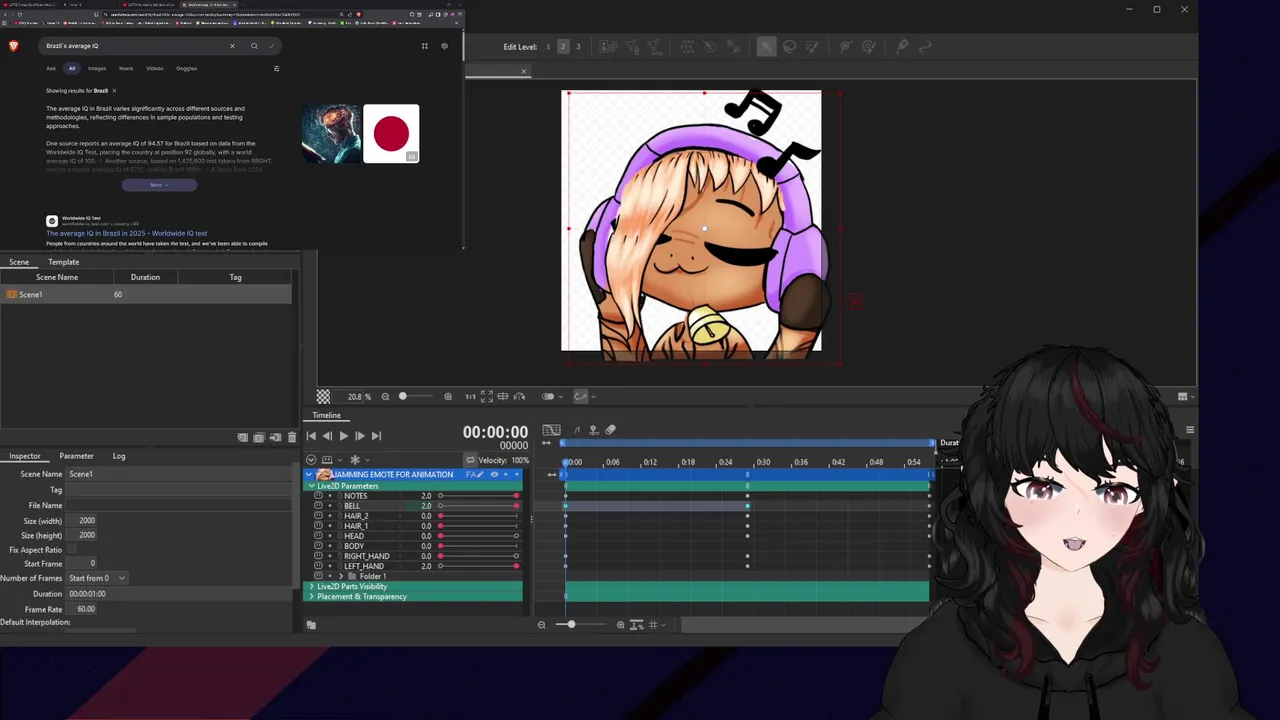
Task: Jump to first frame in Timeline
Action: point(311,436)
